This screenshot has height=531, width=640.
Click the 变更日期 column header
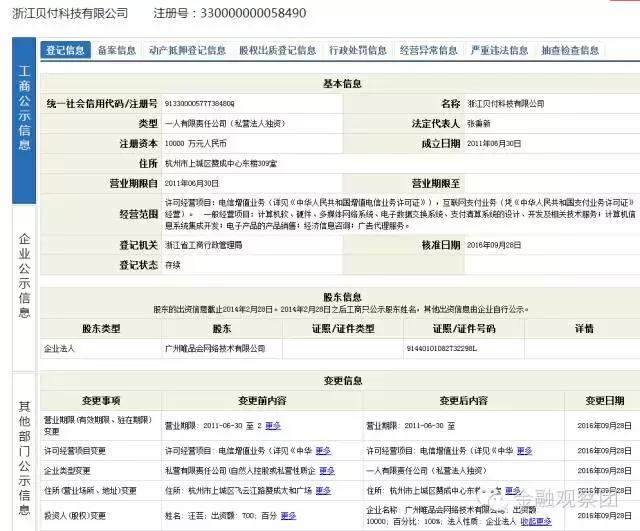tap(604, 400)
